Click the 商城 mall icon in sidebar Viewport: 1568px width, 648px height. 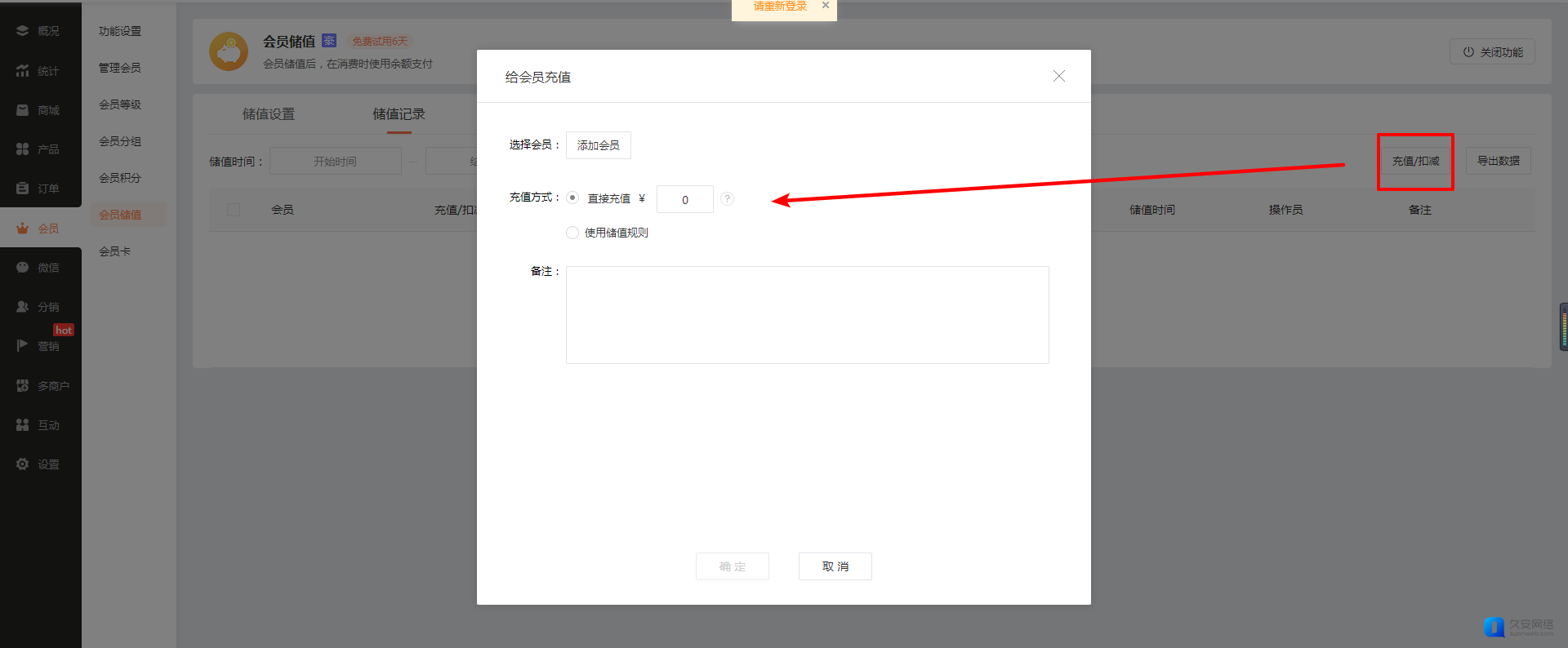pos(23,110)
